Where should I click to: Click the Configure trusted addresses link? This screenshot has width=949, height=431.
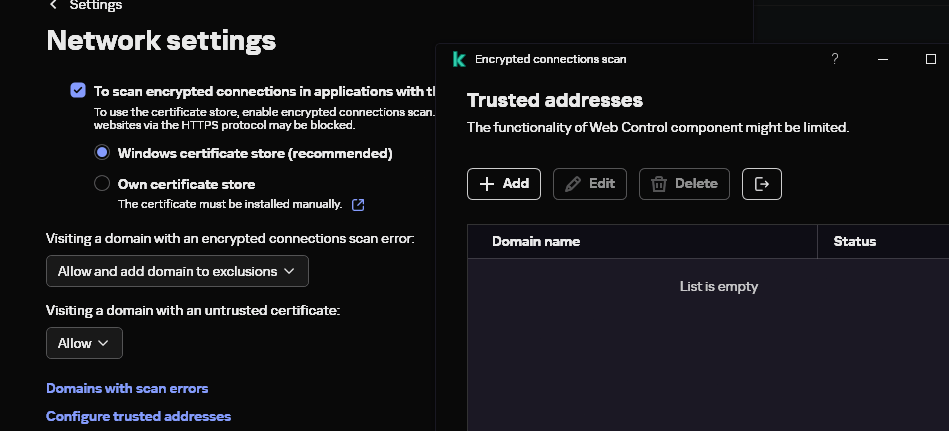point(138,416)
